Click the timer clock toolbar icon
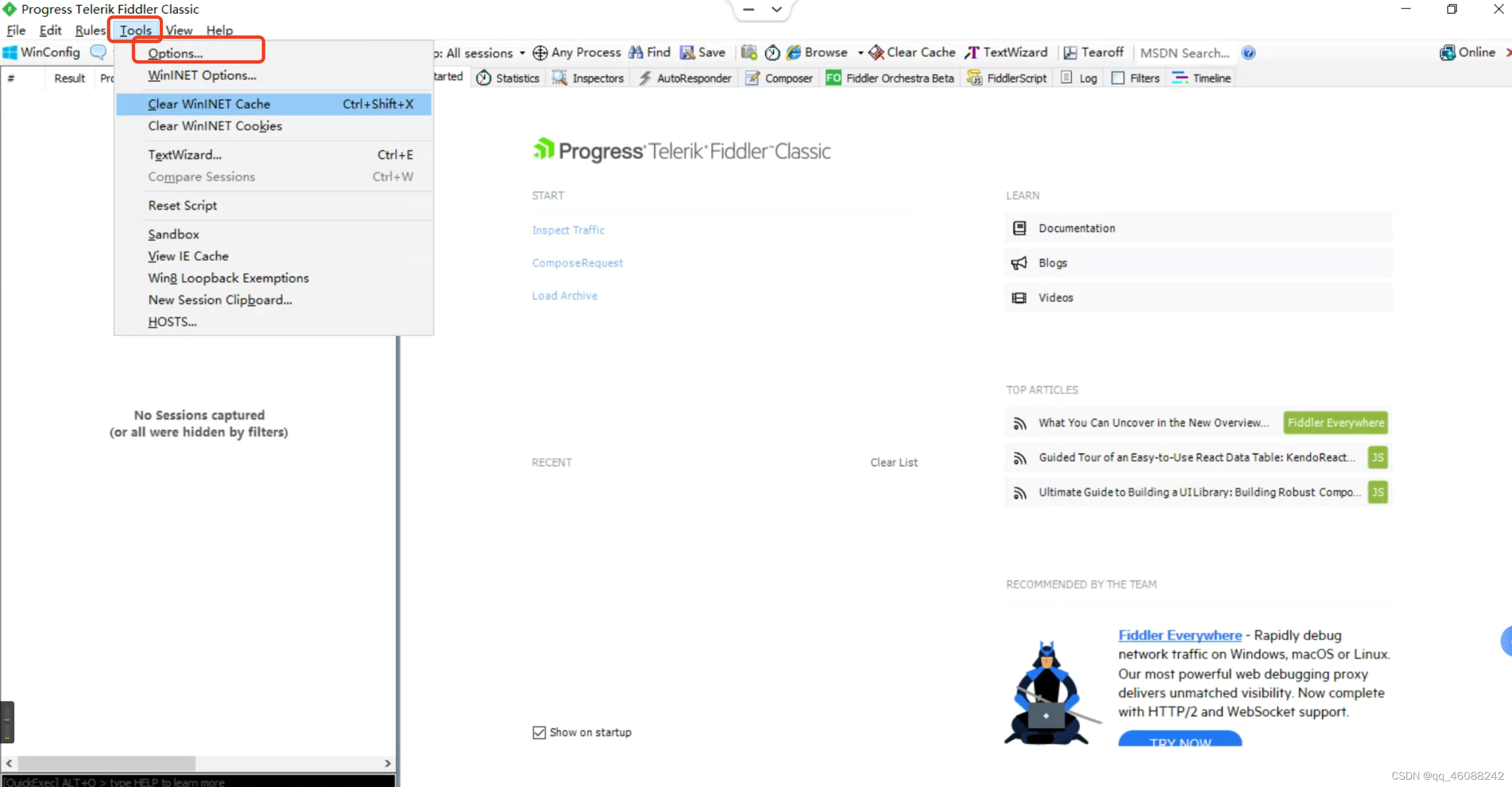 [772, 53]
